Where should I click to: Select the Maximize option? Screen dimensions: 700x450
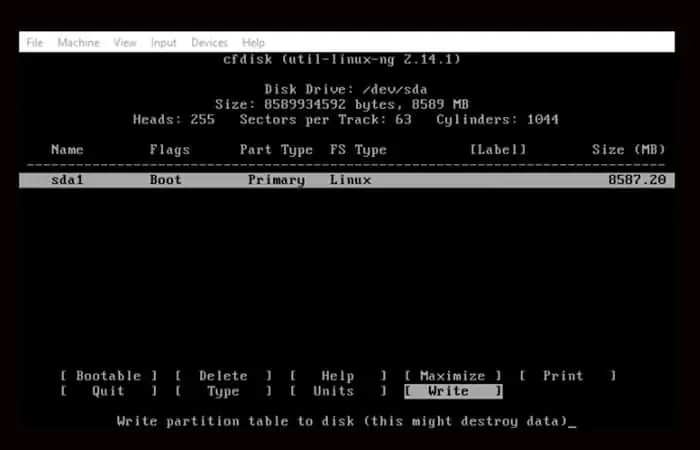[x=453, y=376]
